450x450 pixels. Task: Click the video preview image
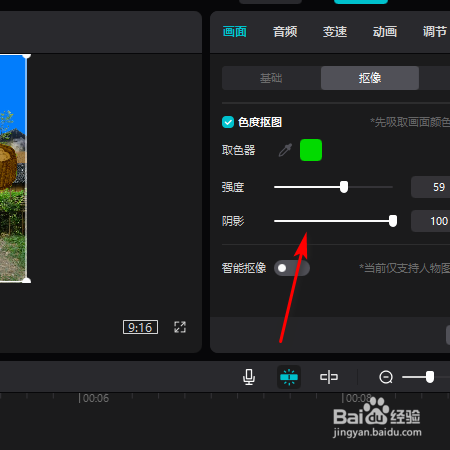click(x=13, y=168)
